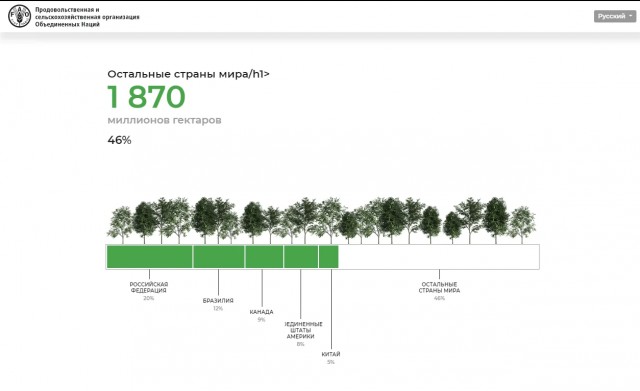Click the 1 870 green number
640x391 pixels.
tap(146, 97)
